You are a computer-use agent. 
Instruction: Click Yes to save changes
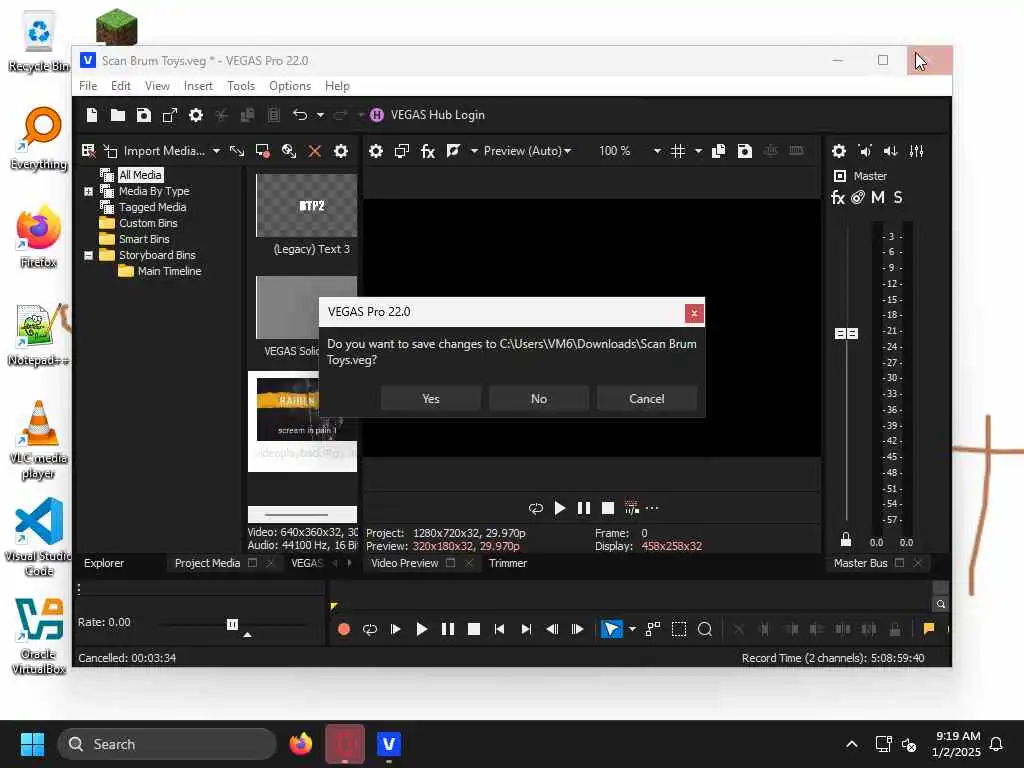(430, 398)
